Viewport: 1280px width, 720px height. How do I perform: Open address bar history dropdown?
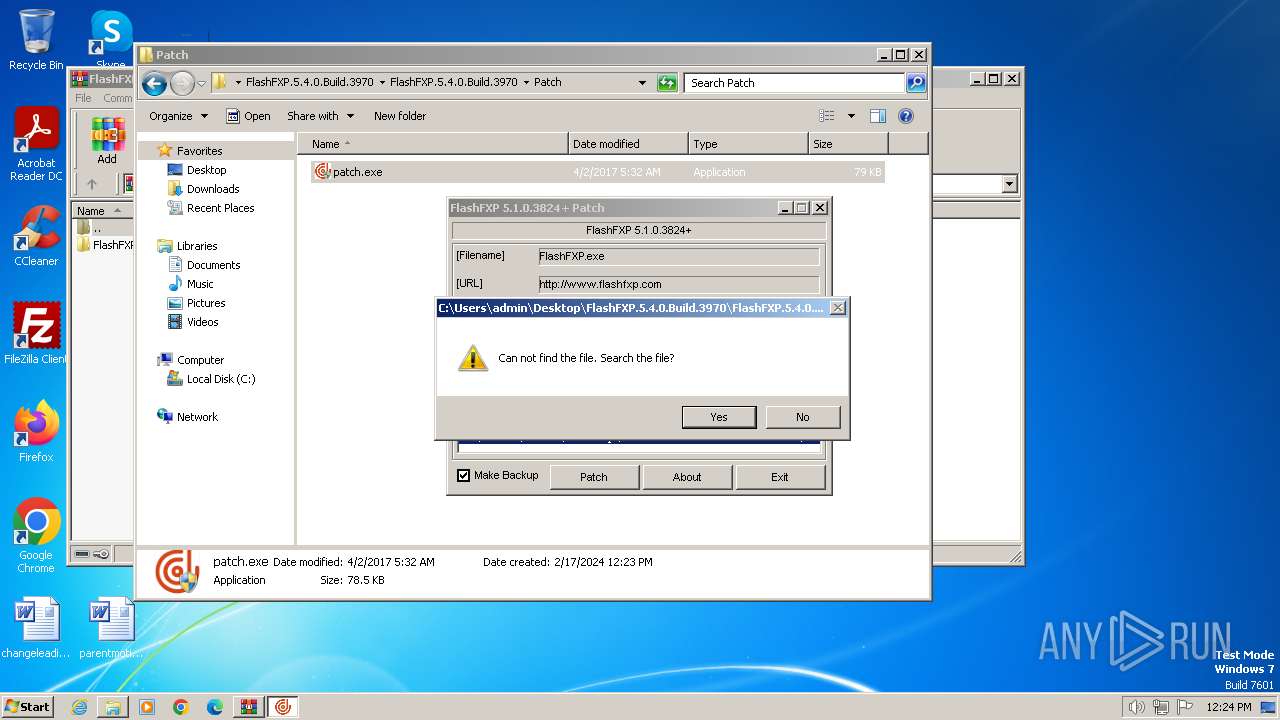coord(642,83)
